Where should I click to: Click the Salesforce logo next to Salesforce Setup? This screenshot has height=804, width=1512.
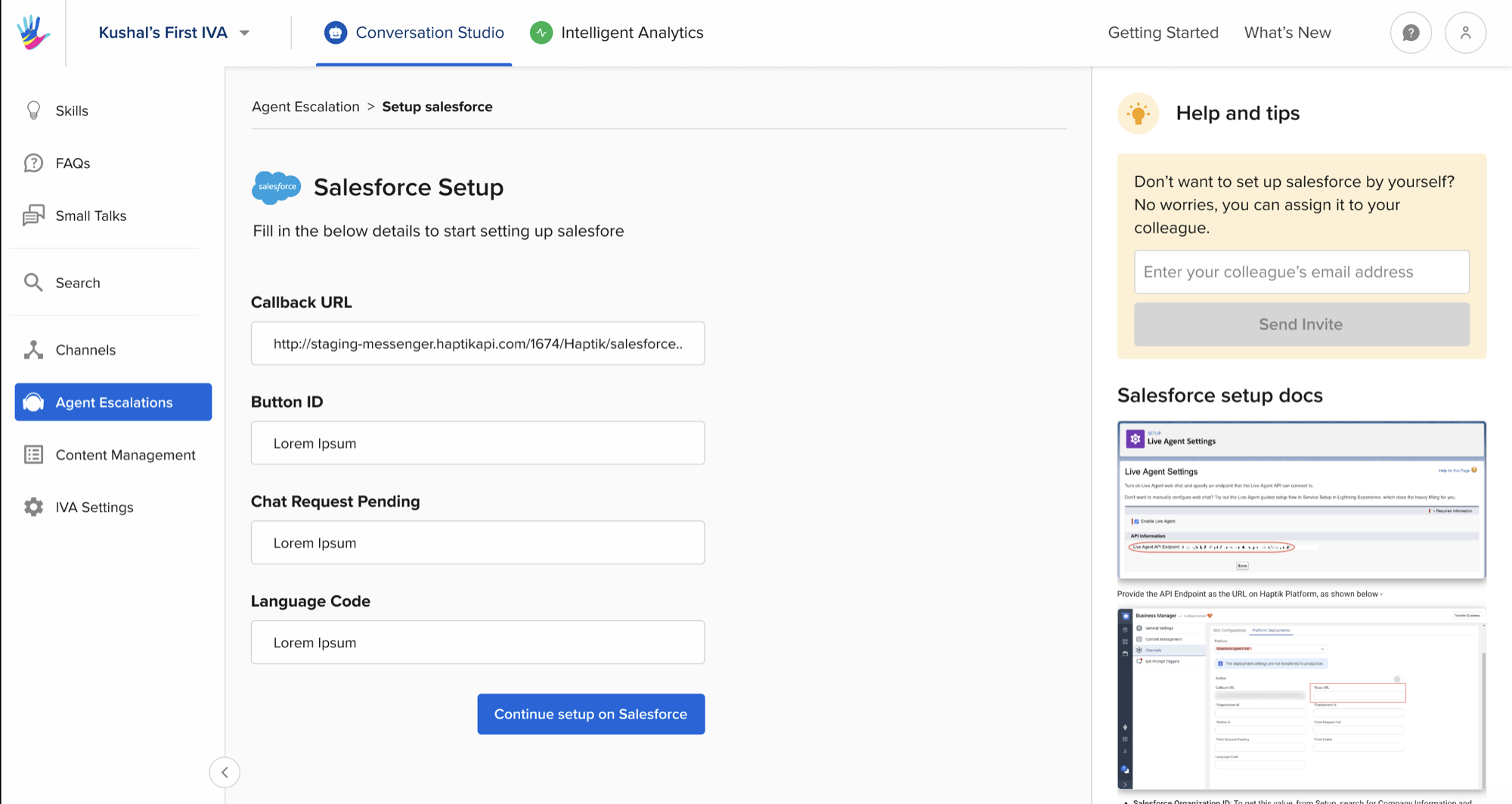click(x=276, y=187)
